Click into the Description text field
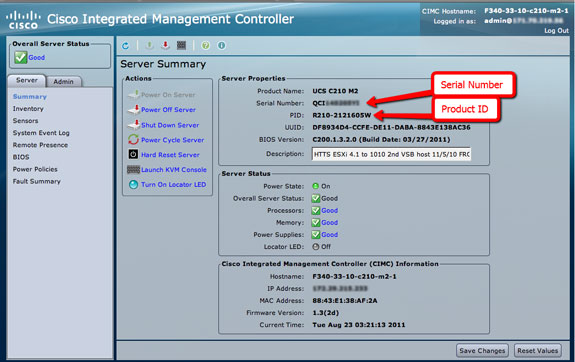Screen dimensions: 575x362 391,154
